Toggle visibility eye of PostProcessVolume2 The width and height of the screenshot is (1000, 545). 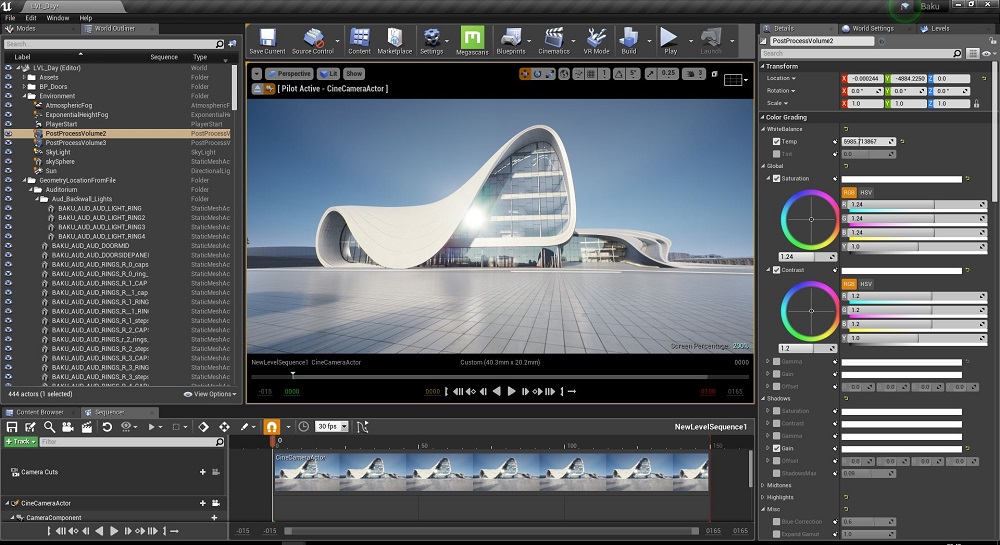(x=8, y=133)
